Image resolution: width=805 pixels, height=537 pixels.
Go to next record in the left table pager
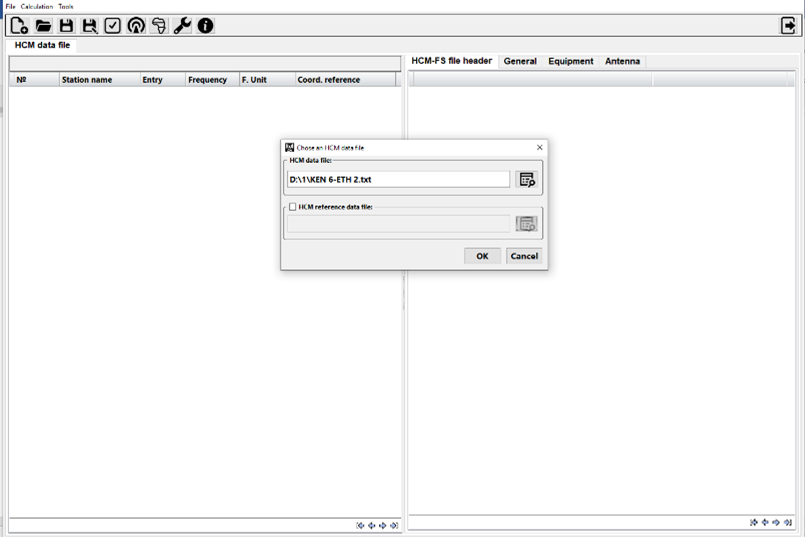382,525
